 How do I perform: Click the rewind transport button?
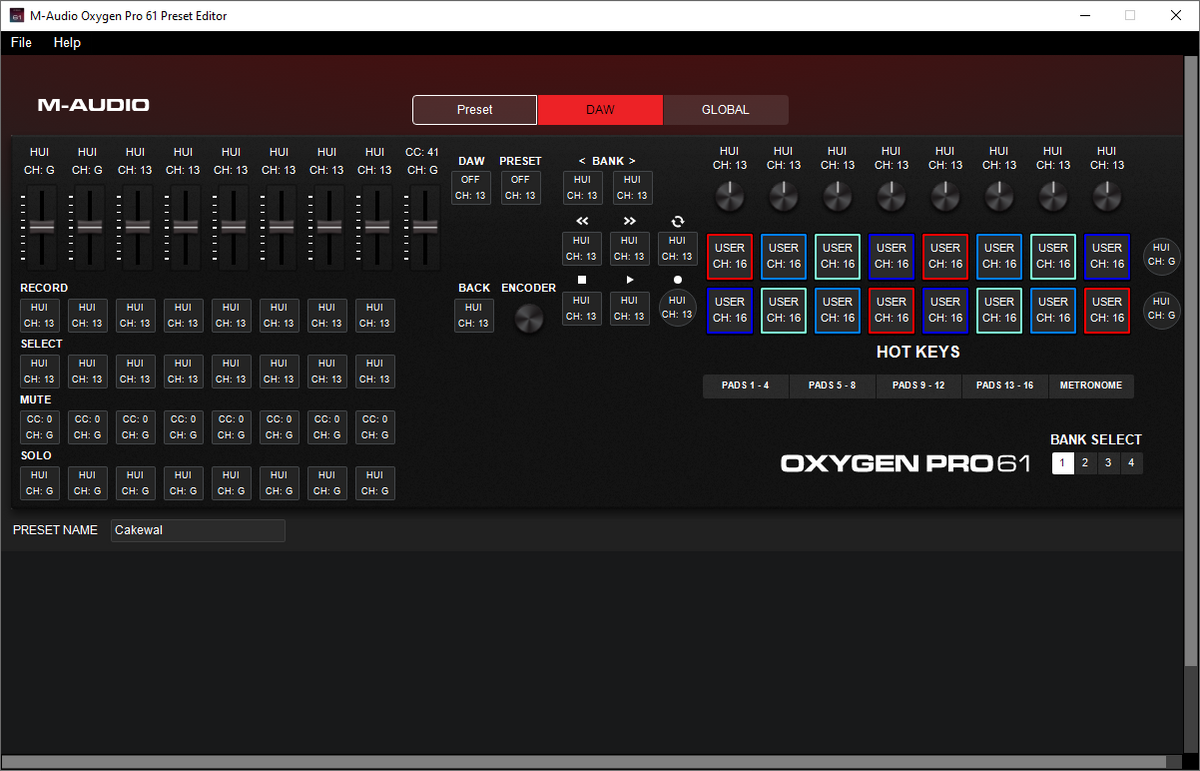click(582, 248)
